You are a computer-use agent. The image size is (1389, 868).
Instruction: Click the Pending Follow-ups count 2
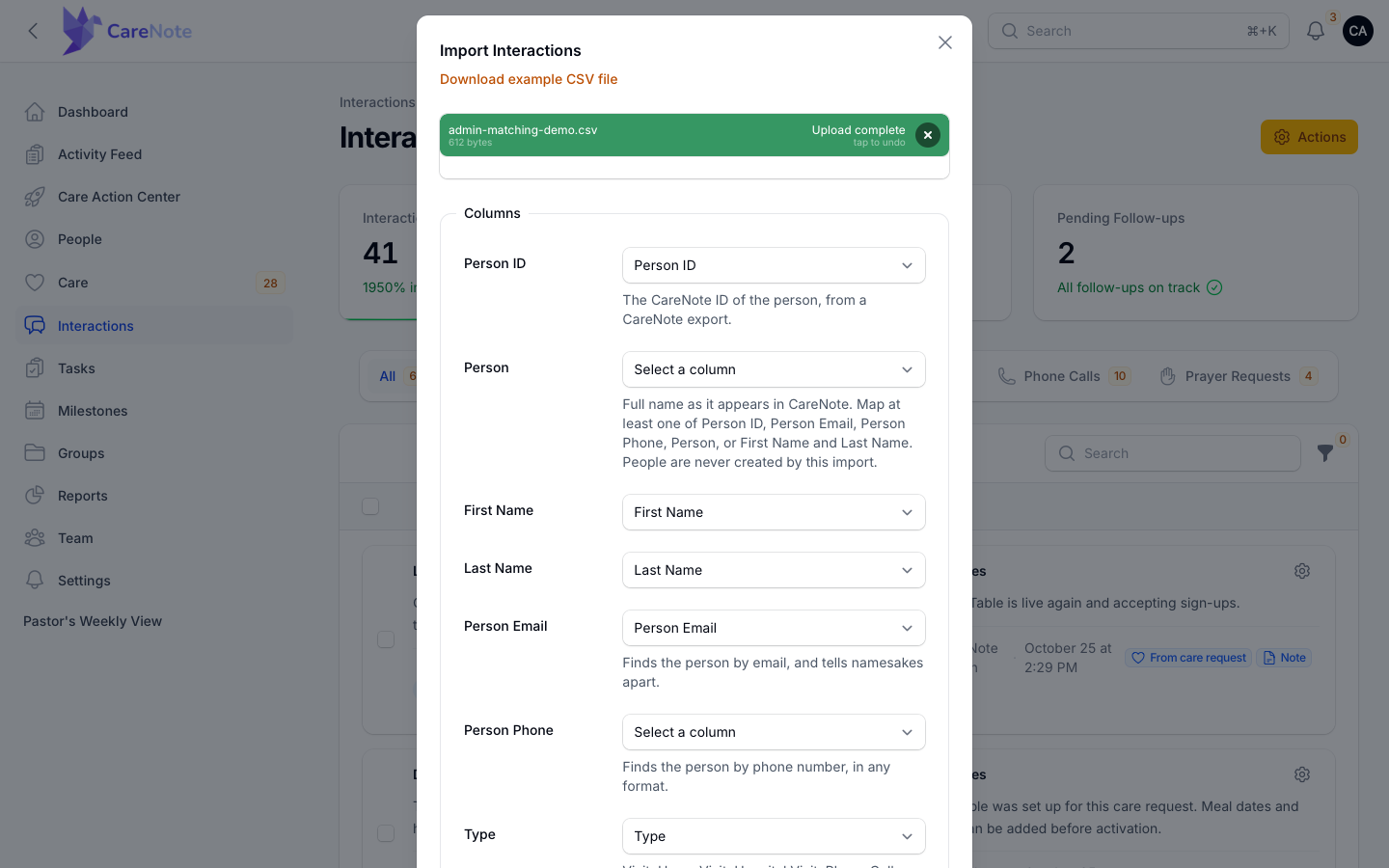click(x=1066, y=253)
